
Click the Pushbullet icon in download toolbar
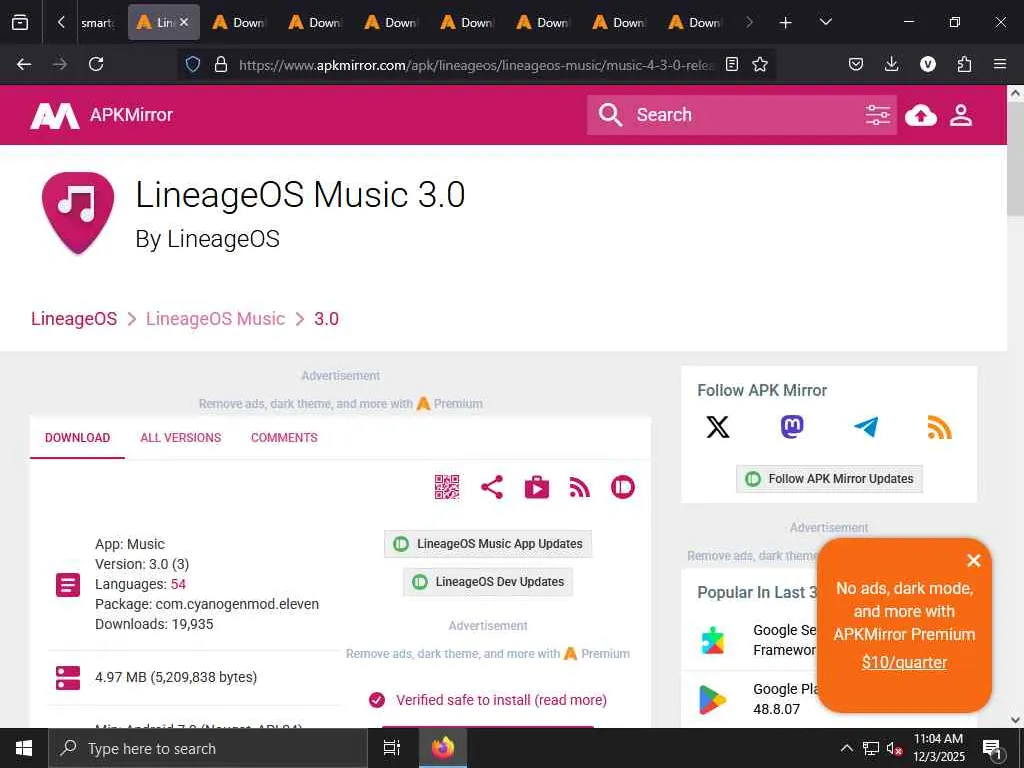[x=623, y=487]
